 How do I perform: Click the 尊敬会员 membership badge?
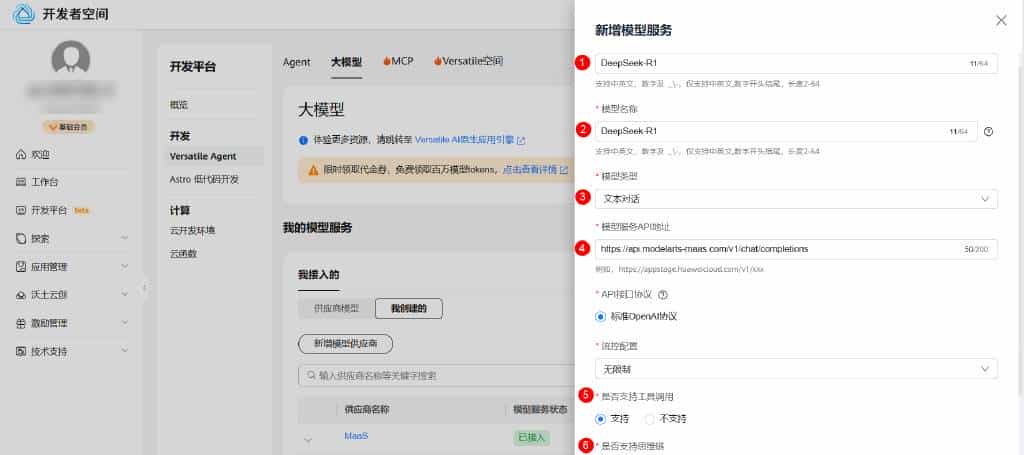pos(69,127)
